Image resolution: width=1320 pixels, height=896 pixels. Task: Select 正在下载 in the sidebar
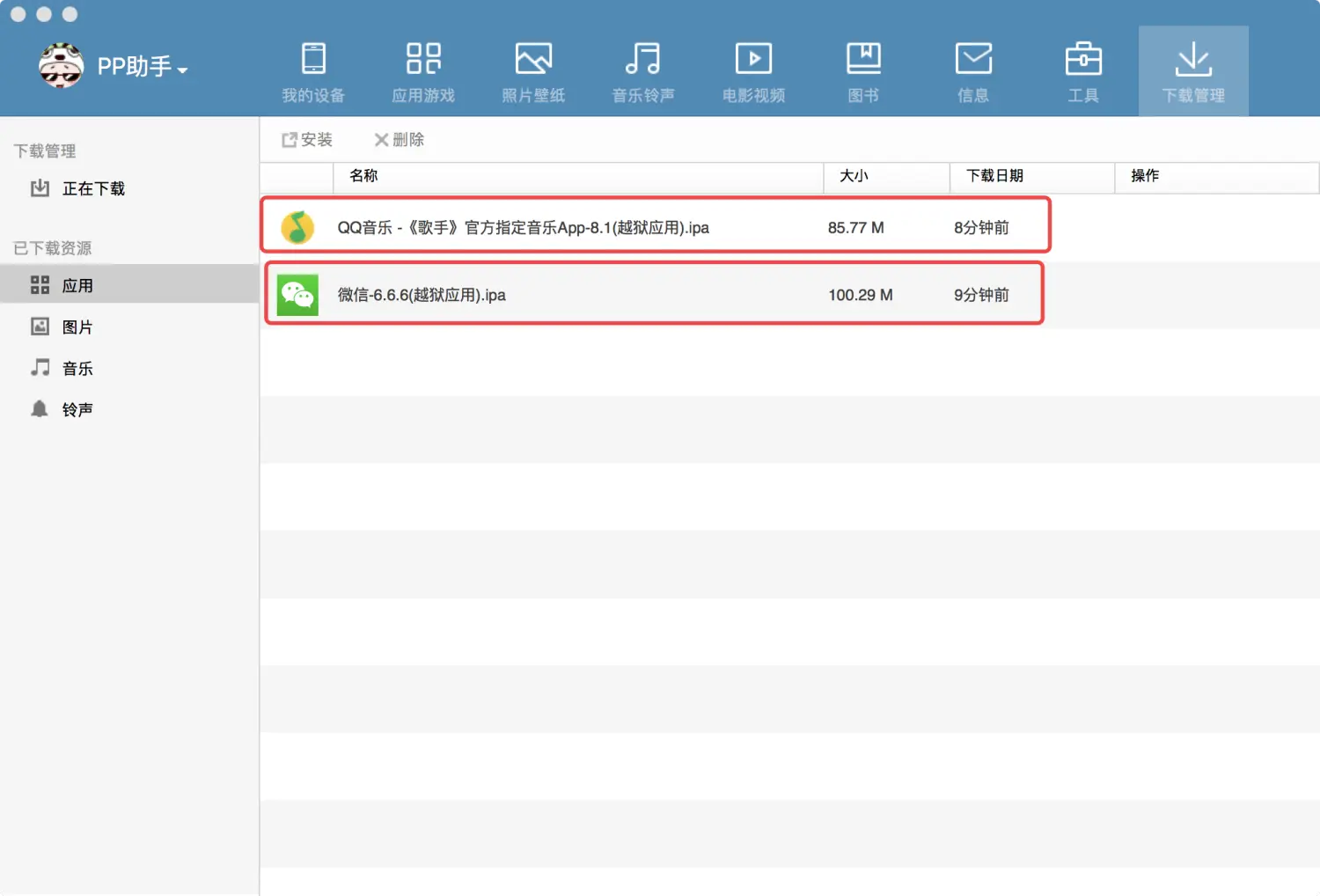click(x=129, y=188)
